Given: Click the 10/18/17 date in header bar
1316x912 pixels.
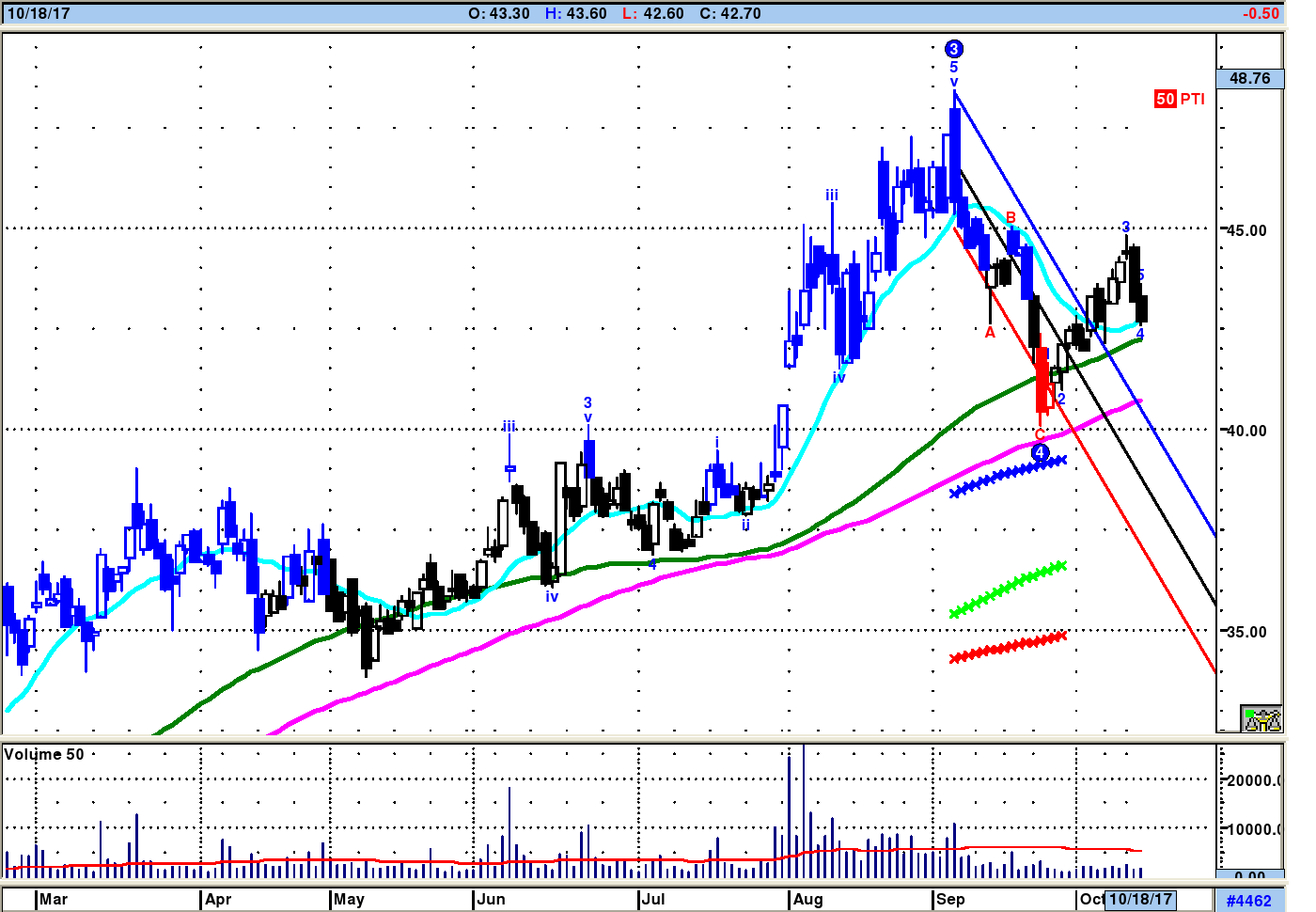Looking at the screenshot, I should point(39,14).
